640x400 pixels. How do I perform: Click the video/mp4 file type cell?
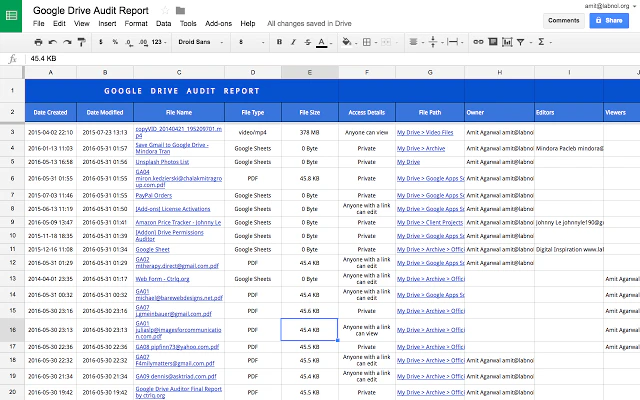coord(253,133)
